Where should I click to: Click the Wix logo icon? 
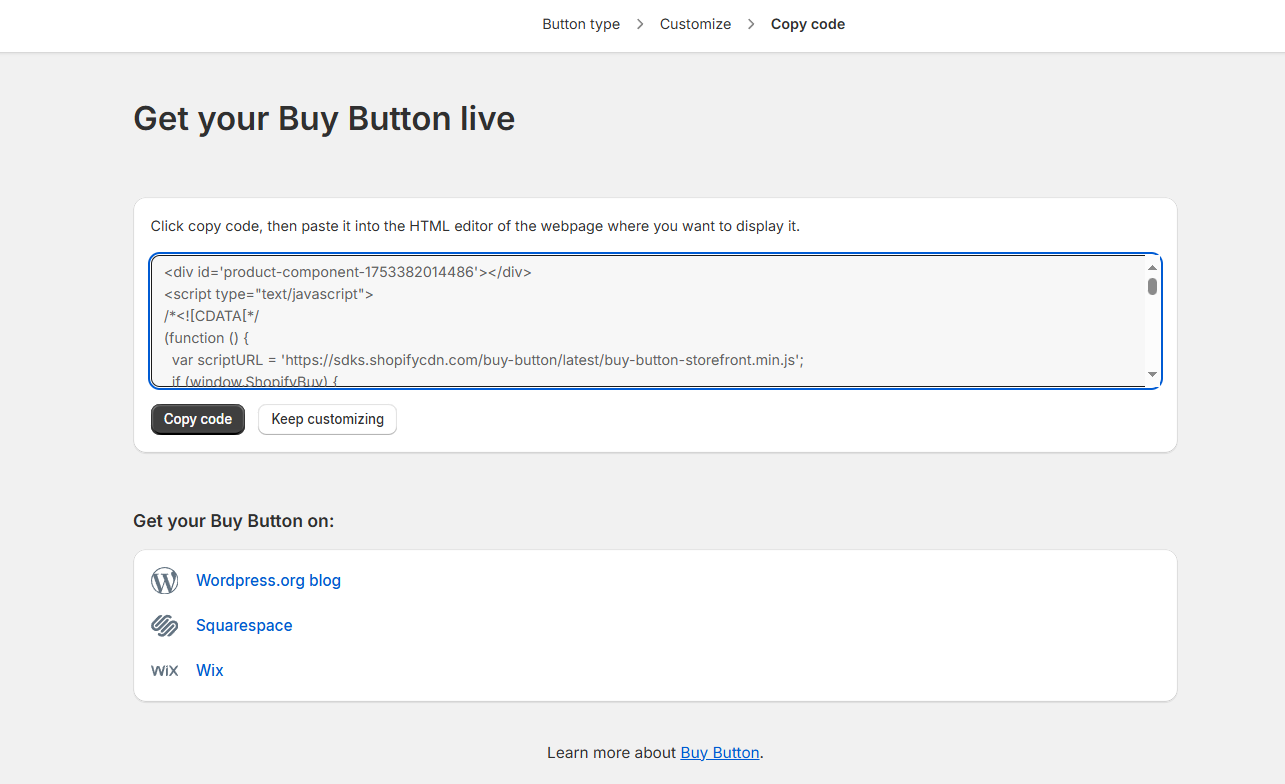pyautogui.click(x=165, y=671)
